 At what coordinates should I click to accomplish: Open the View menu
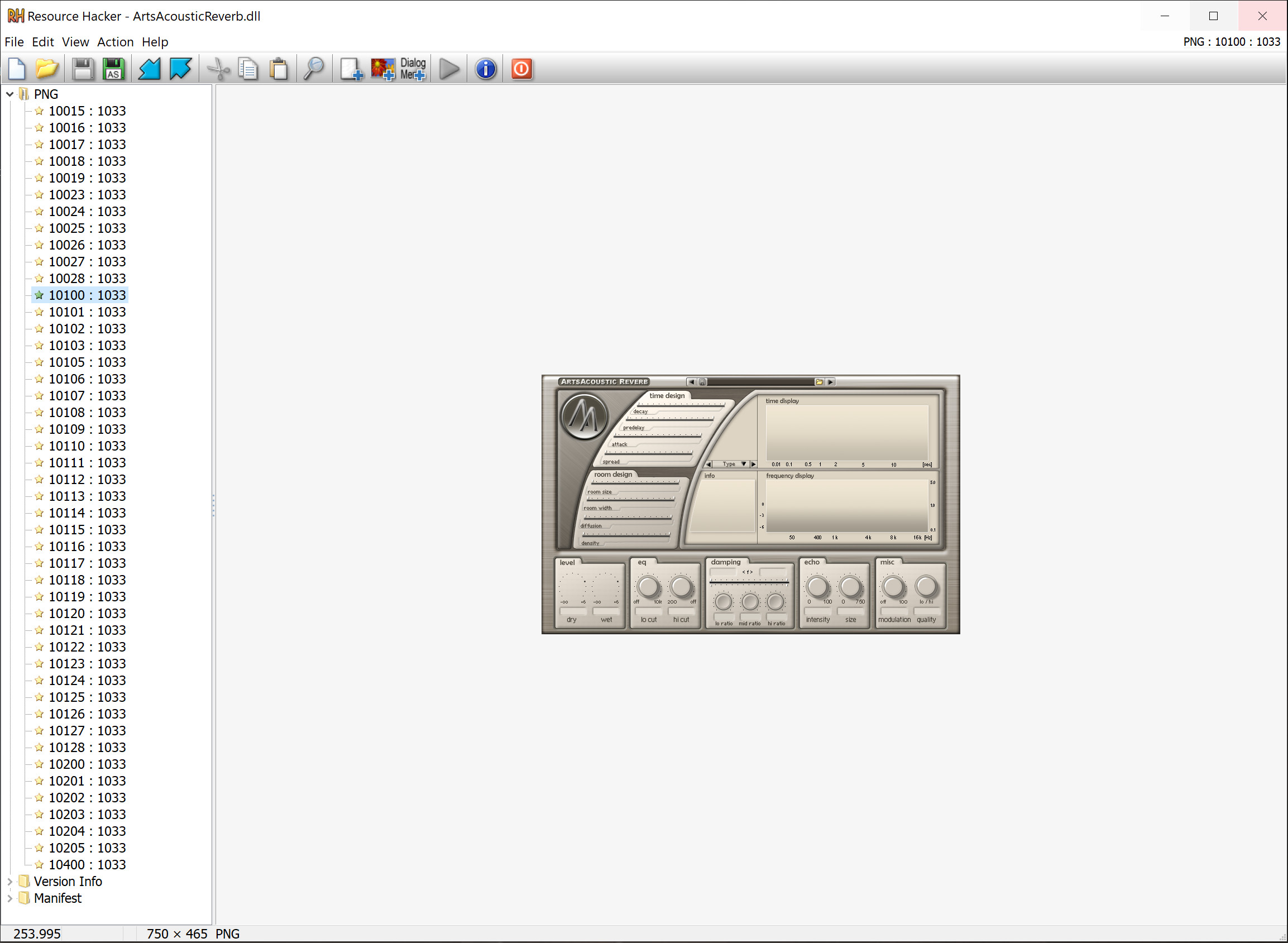coord(75,42)
